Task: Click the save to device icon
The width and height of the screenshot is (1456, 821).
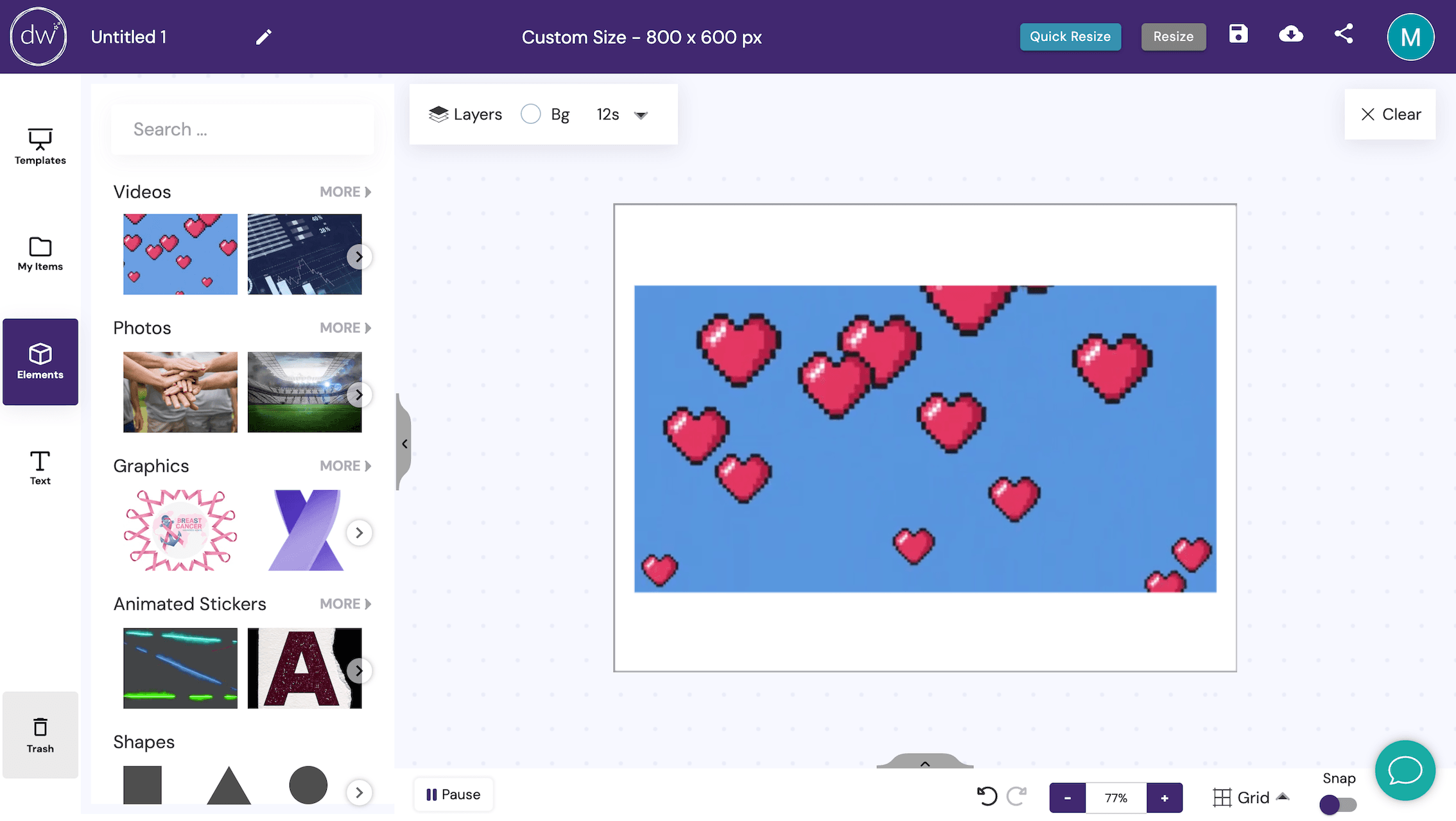Action: click(x=1291, y=35)
